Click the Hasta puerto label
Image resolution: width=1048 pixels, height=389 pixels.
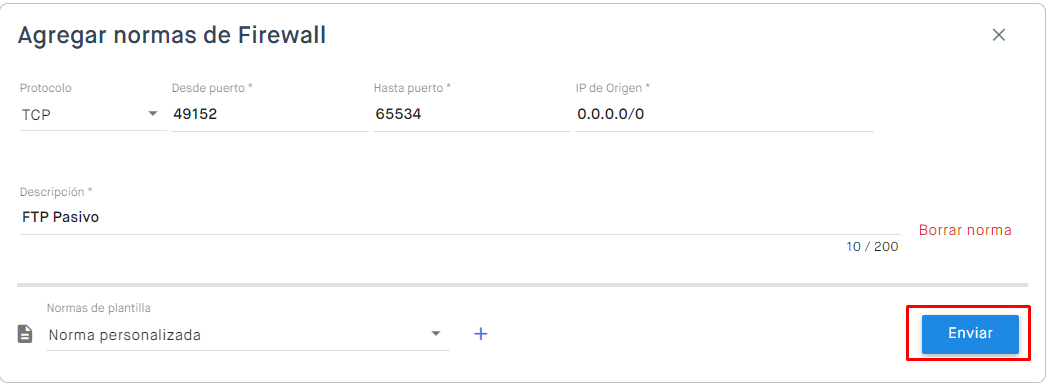(x=412, y=88)
